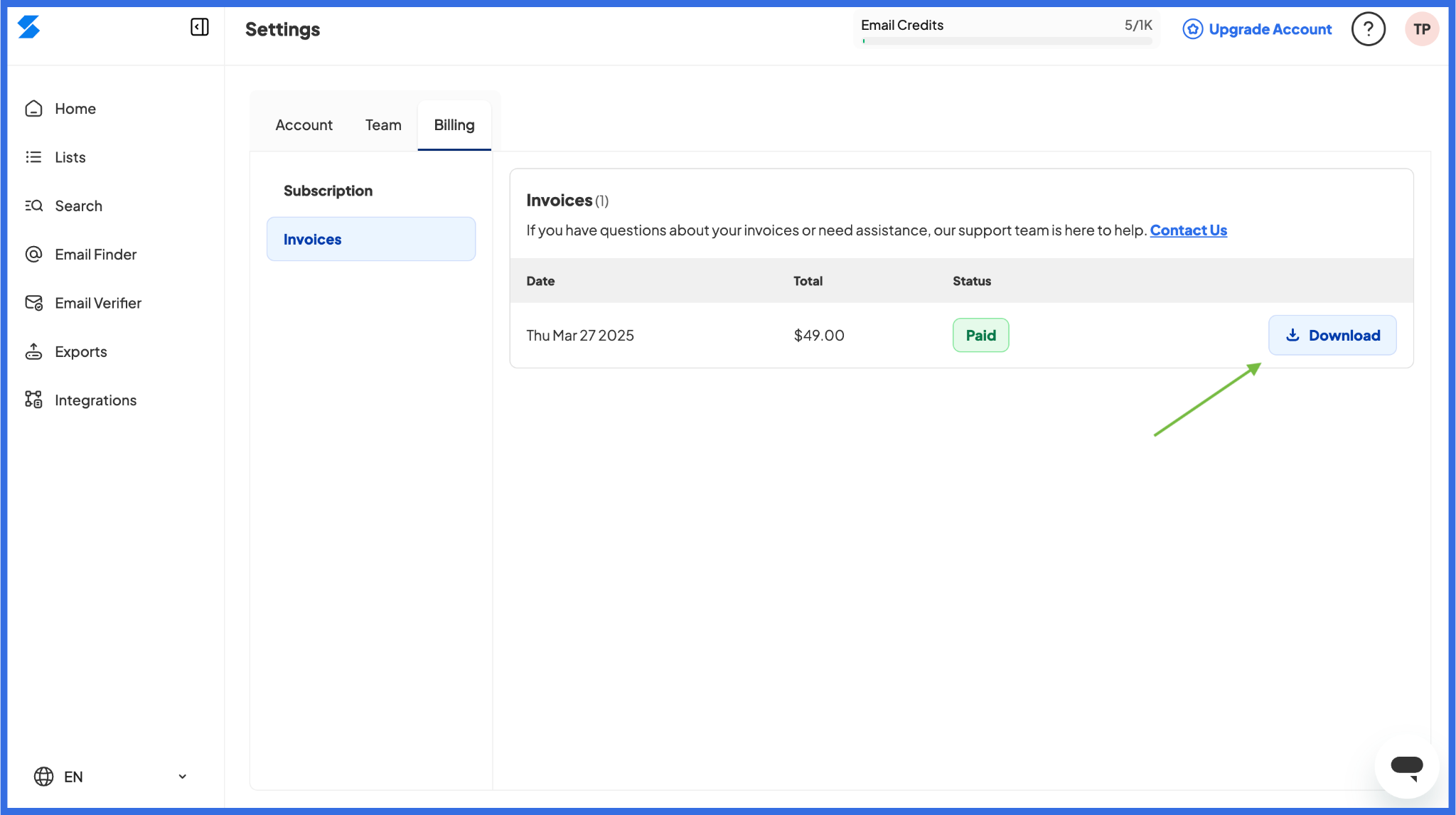Select Invoices in billing menu
The width and height of the screenshot is (1456, 815).
371,239
